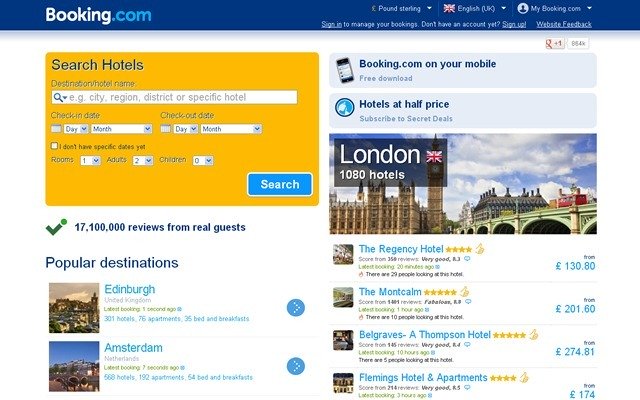Open the Website Feedback link
The image size is (640, 400).
(x=564, y=24)
